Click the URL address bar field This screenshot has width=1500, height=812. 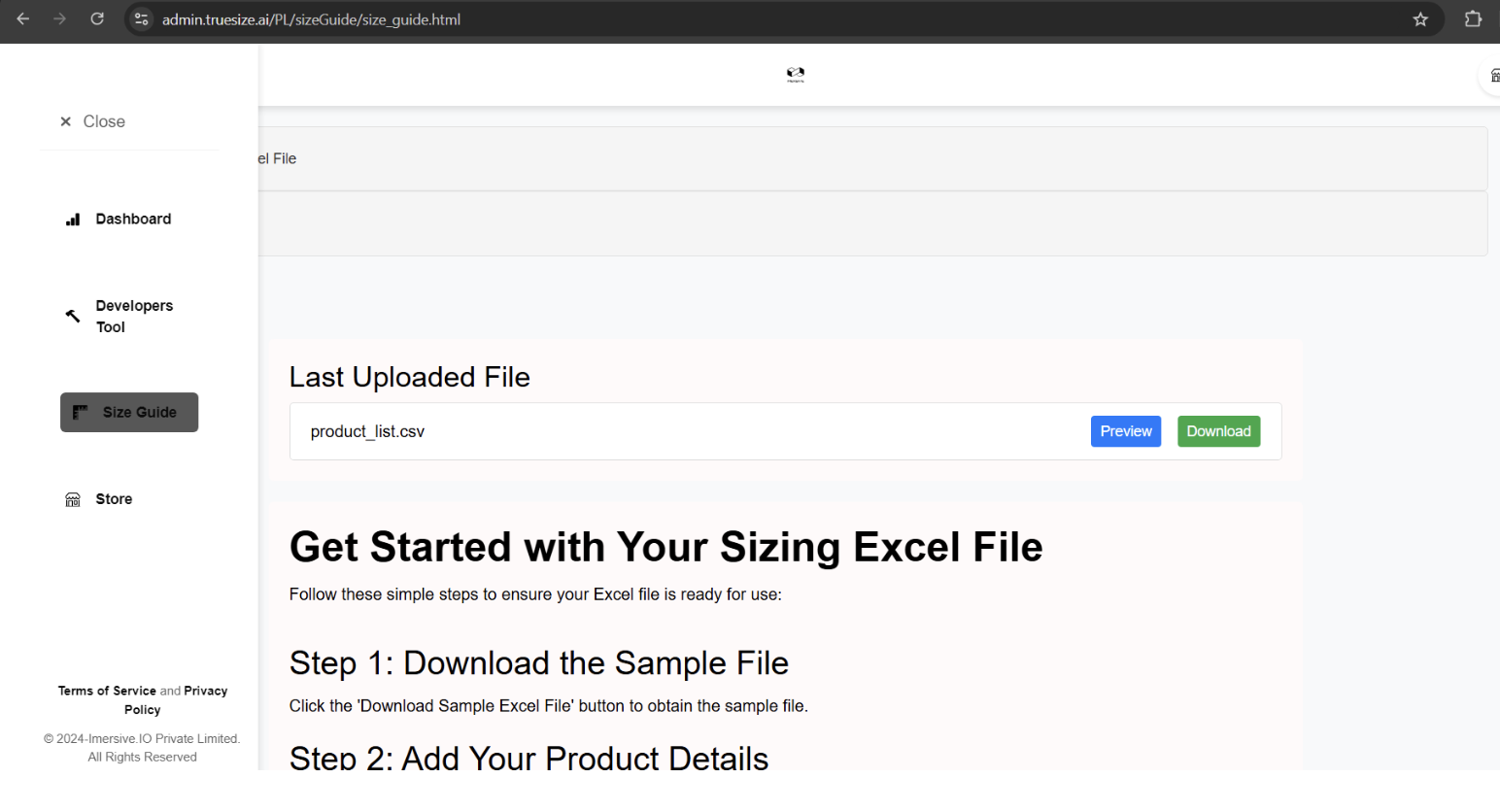777,19
